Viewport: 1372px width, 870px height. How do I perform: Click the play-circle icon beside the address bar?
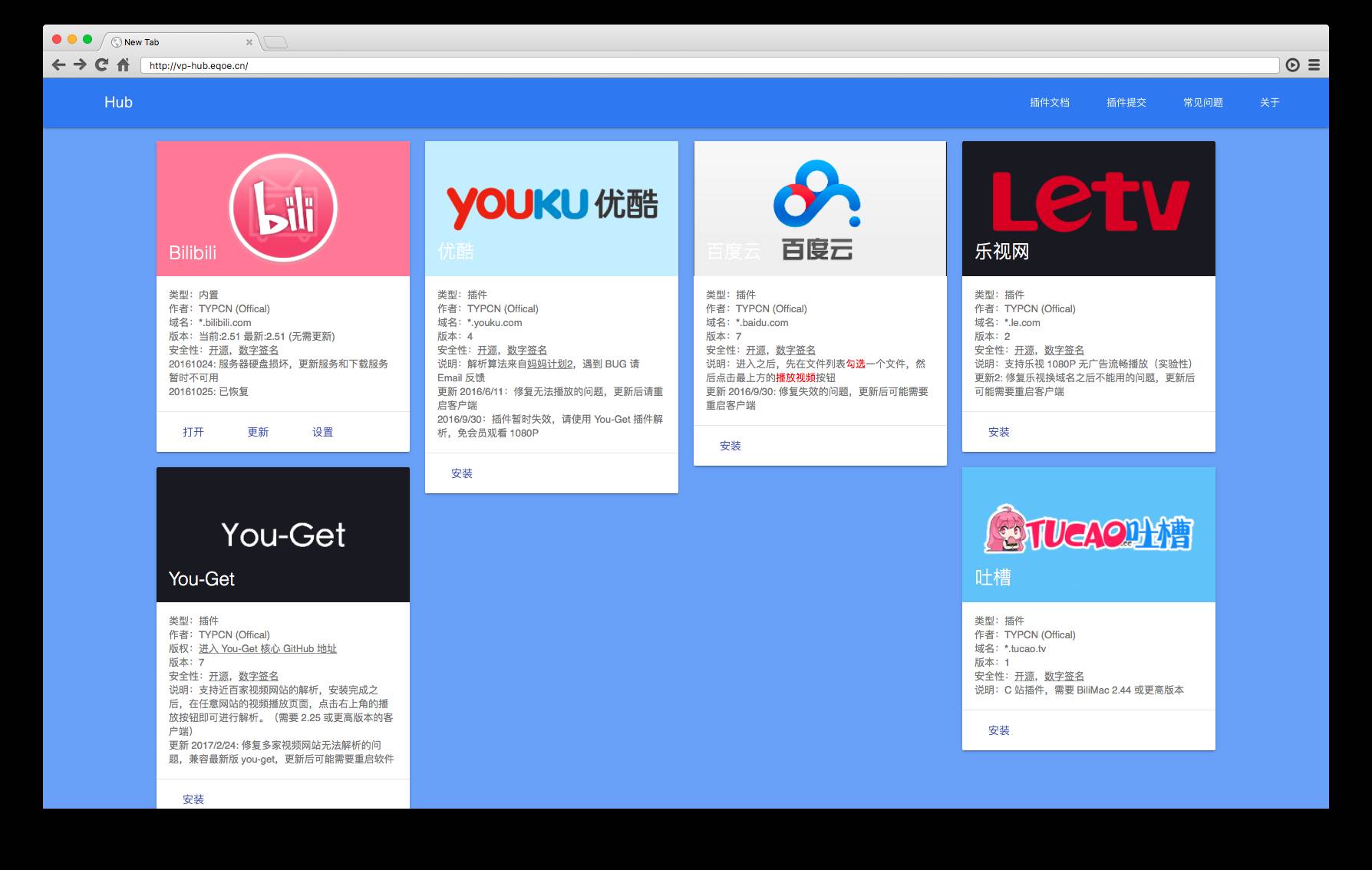(x=1293, y=65)
